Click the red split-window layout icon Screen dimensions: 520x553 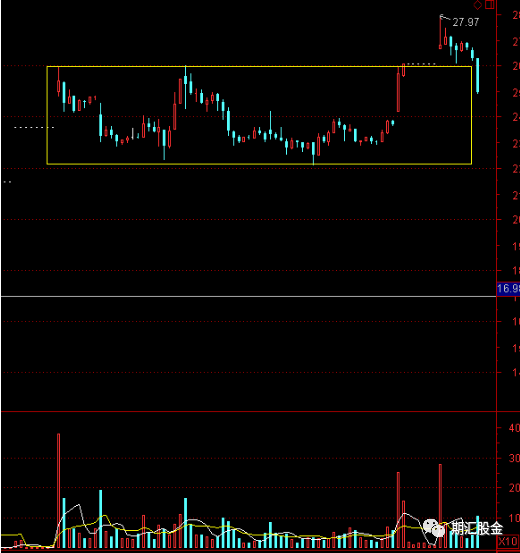coord(490,5)
